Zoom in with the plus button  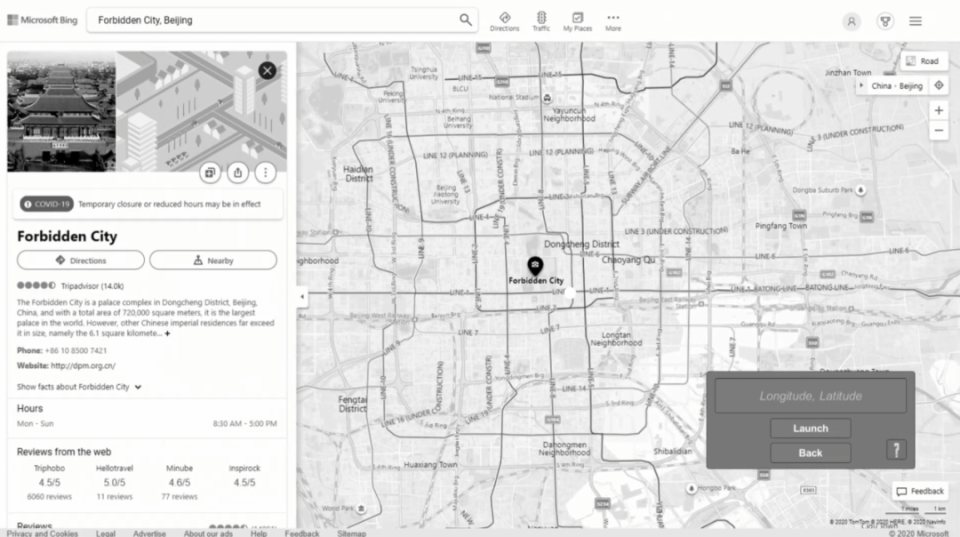[939, 111]
